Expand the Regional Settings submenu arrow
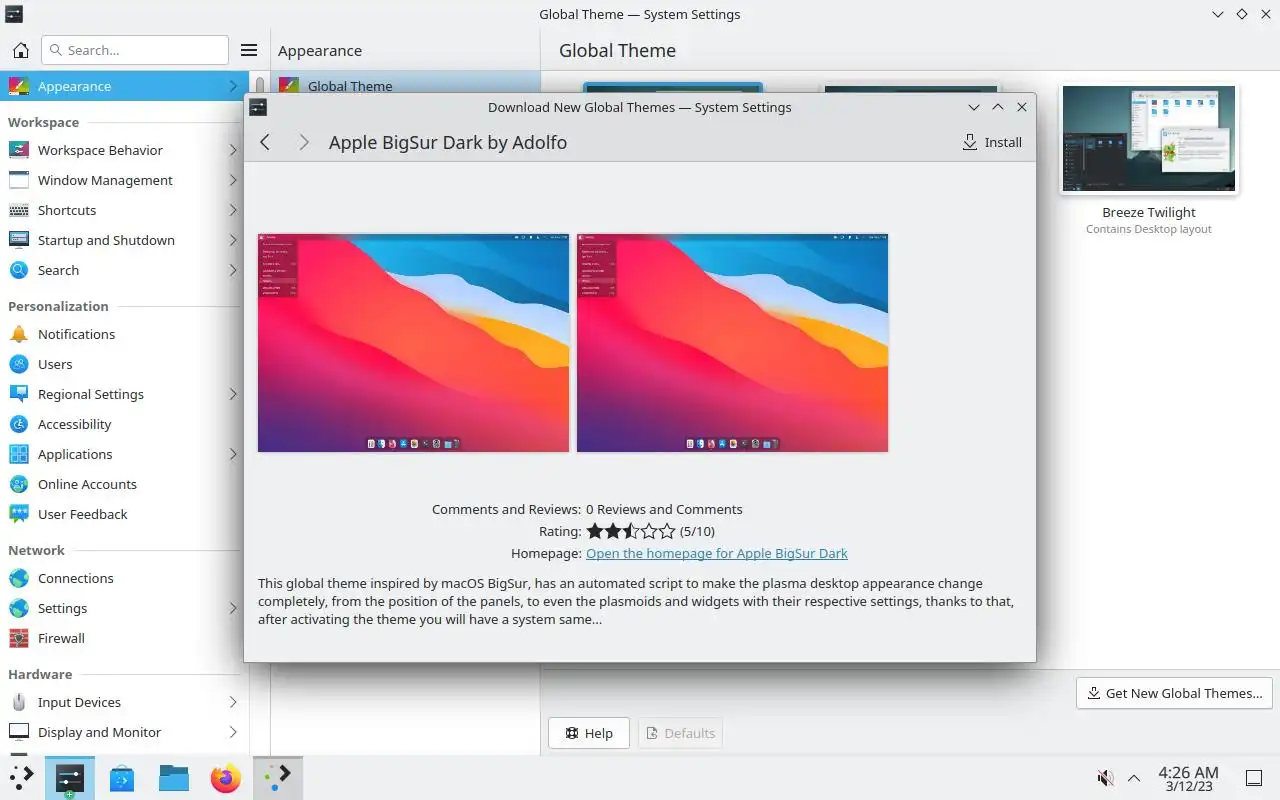This screenshot has height=800, width=1280. (232, 394)
